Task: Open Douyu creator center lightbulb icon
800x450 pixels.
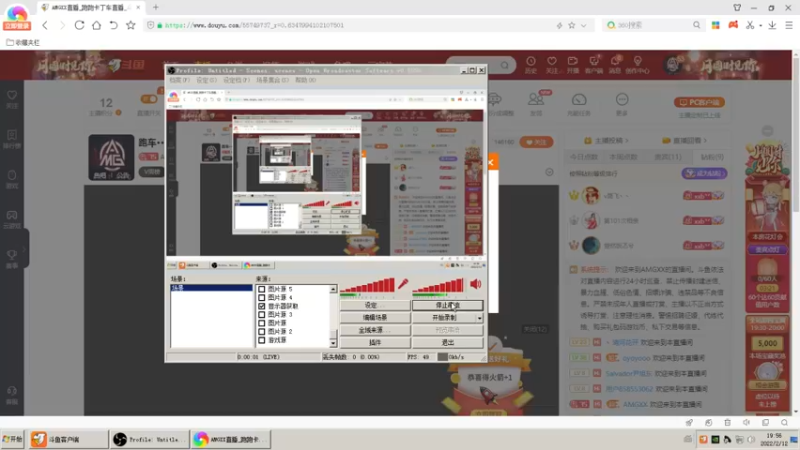Action: coord(637,65)
